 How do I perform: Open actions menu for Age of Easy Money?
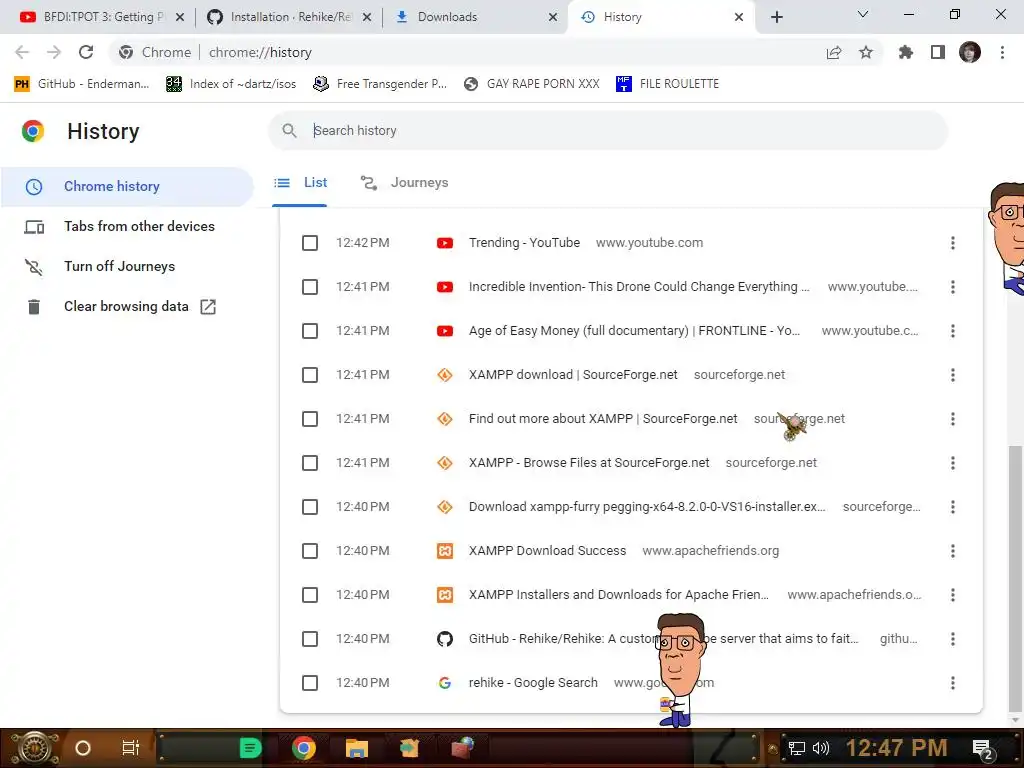click(953, 331)
